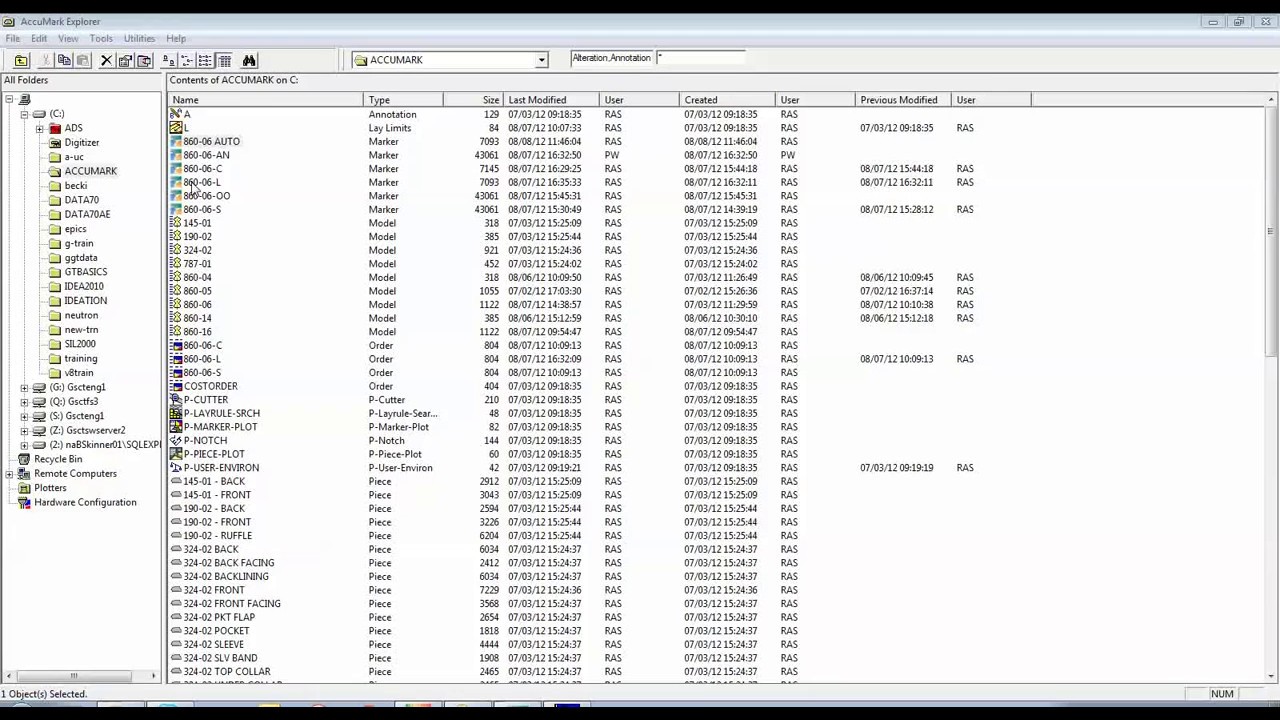Collapse the (C:) drive node
This screenshot has width=1280, height=720.
click(x=24, y=114)
